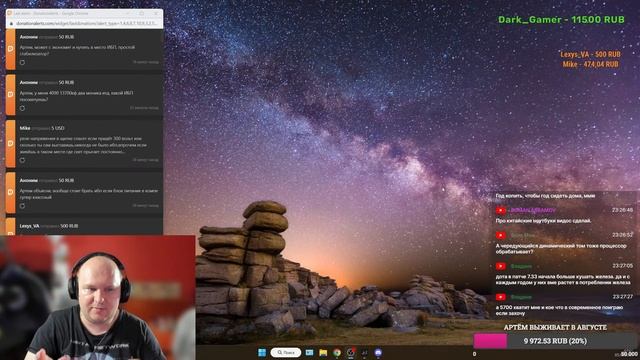Replay the Аноним donation about a simple stabilizer

click(22, 62)
